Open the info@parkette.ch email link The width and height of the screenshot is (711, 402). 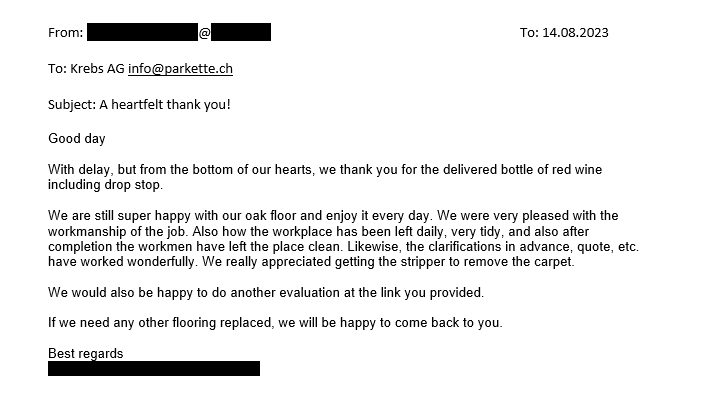(x=180, y=68)
